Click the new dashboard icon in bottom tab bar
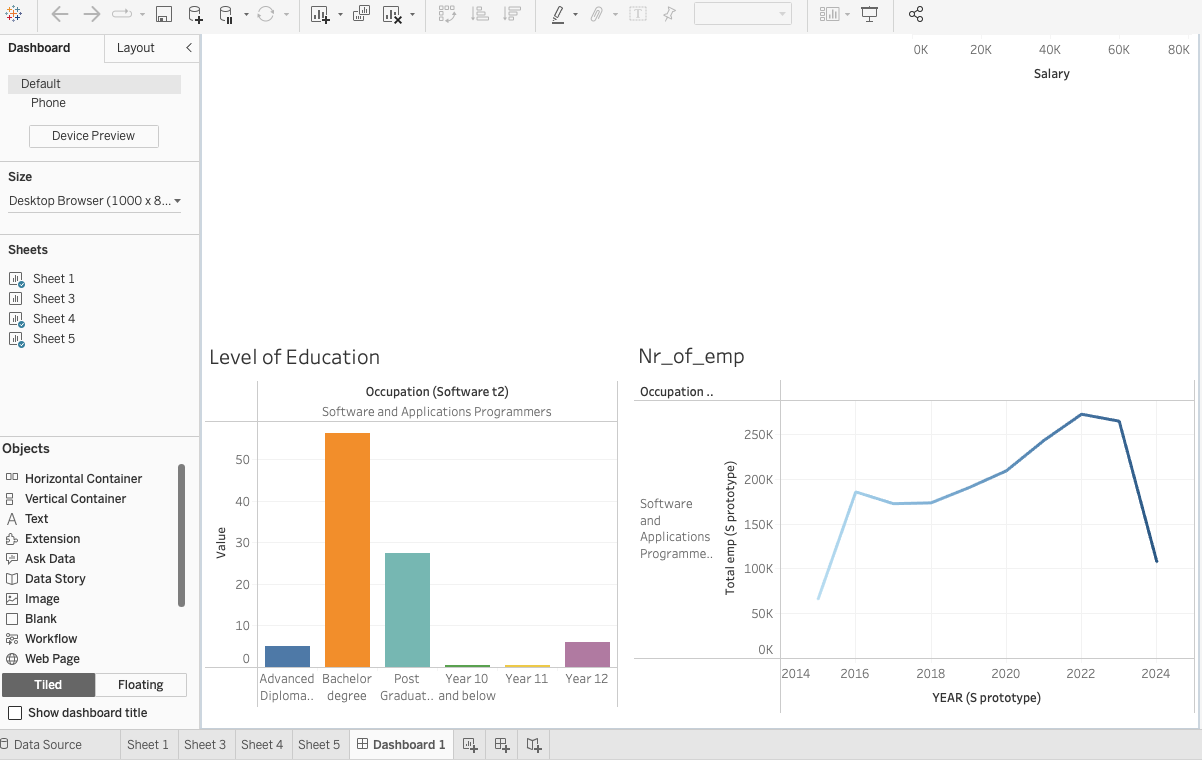The image size is (1202, 760). 502,744
